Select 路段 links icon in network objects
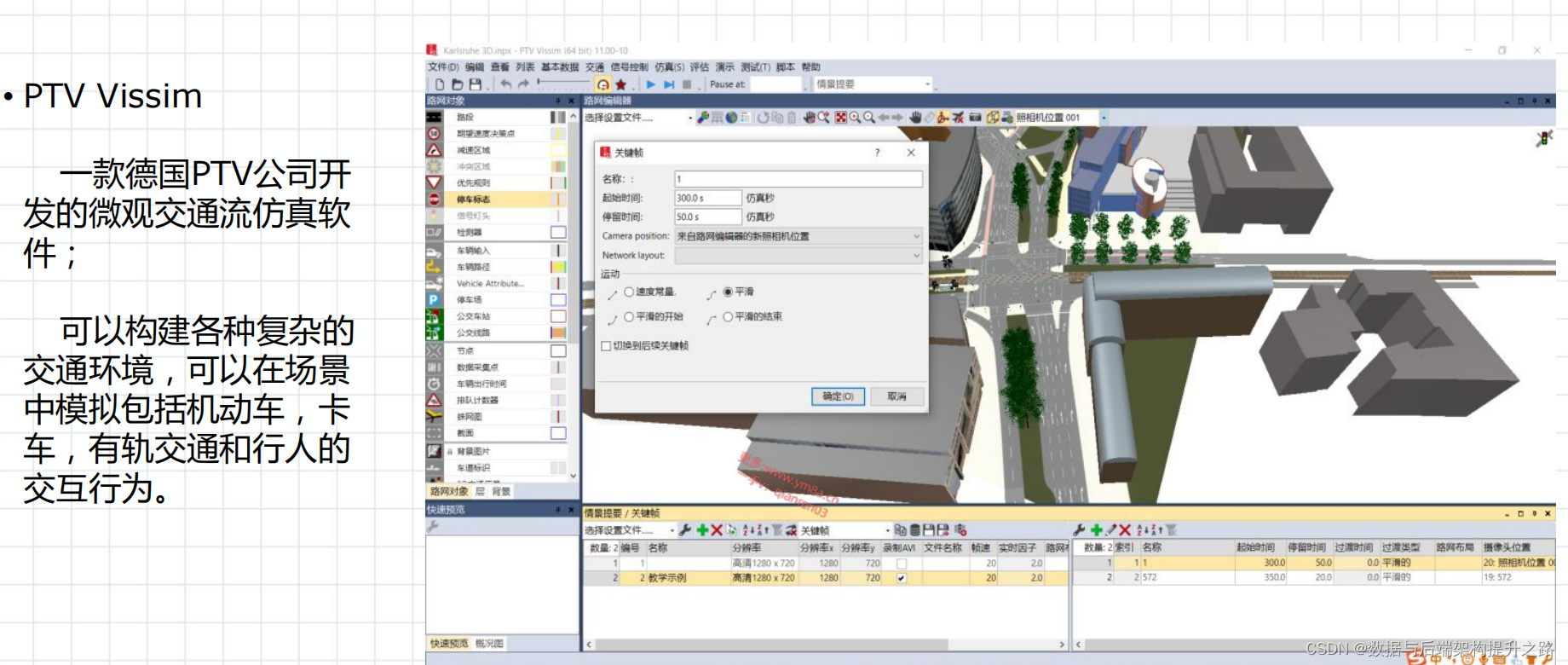The width and height of the screenshot is (1568, 665). [435, 117]
